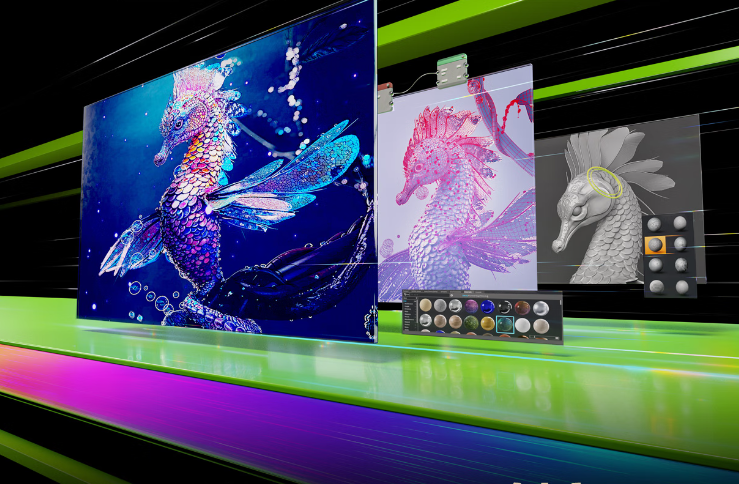Click the teal material outlined in cyan
This screenshot has height=484, width=739.
(x=505, y=325)
